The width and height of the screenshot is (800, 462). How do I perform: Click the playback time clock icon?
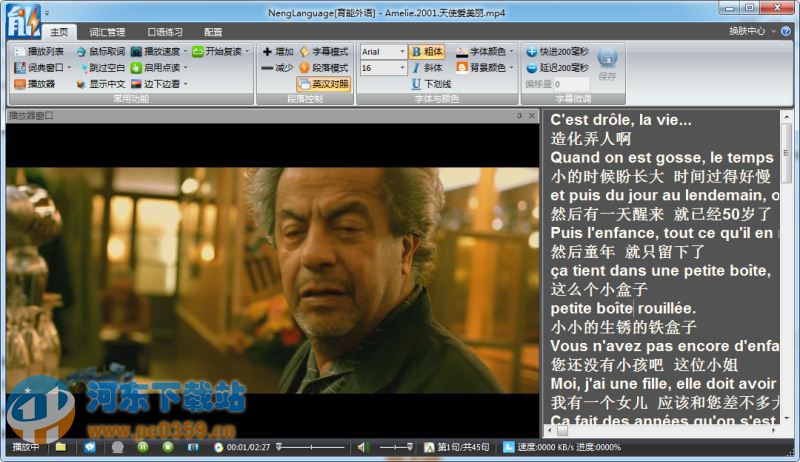[x=218, y=447]
